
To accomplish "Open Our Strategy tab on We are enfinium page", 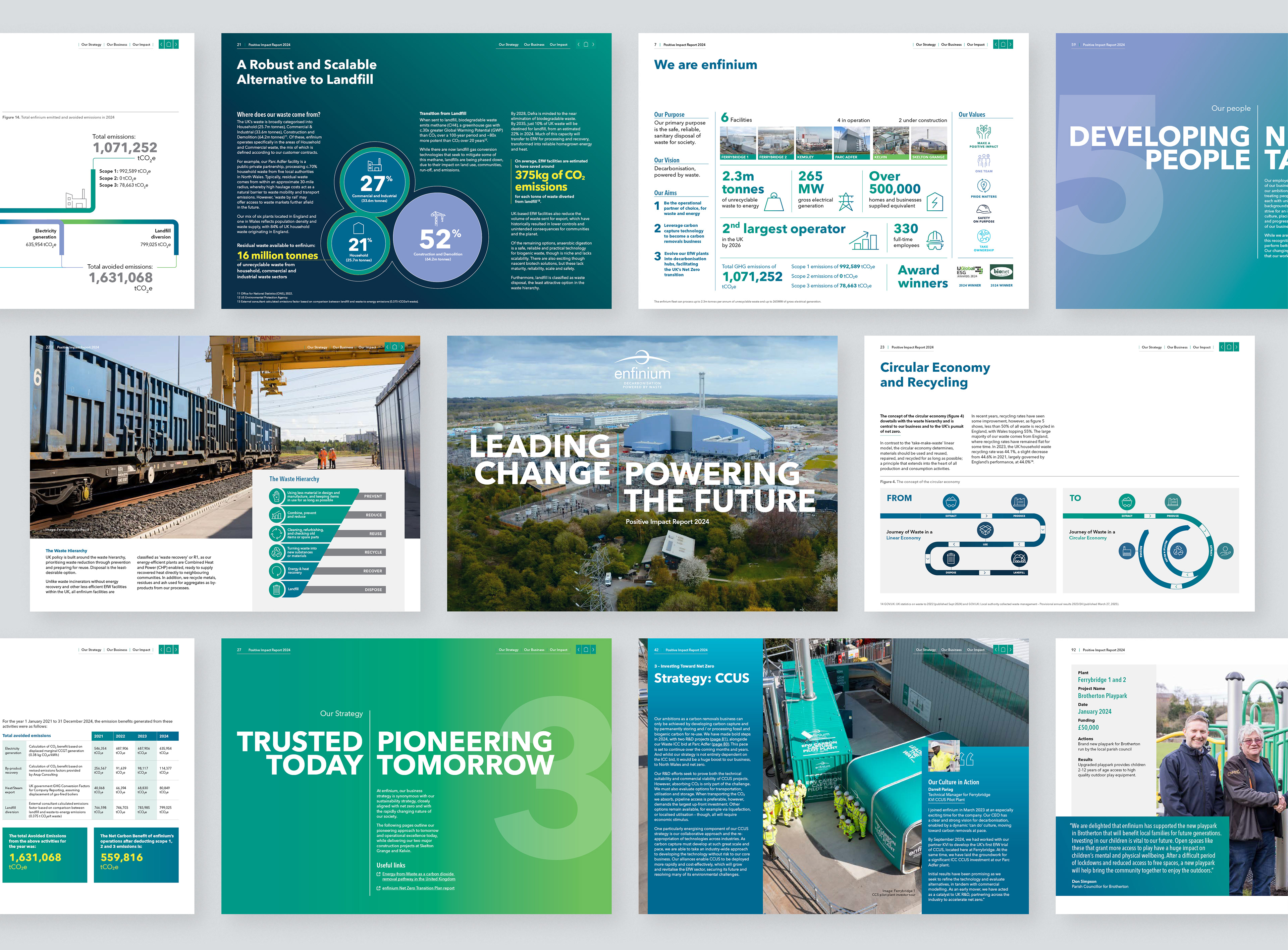I will pos(925,44).
